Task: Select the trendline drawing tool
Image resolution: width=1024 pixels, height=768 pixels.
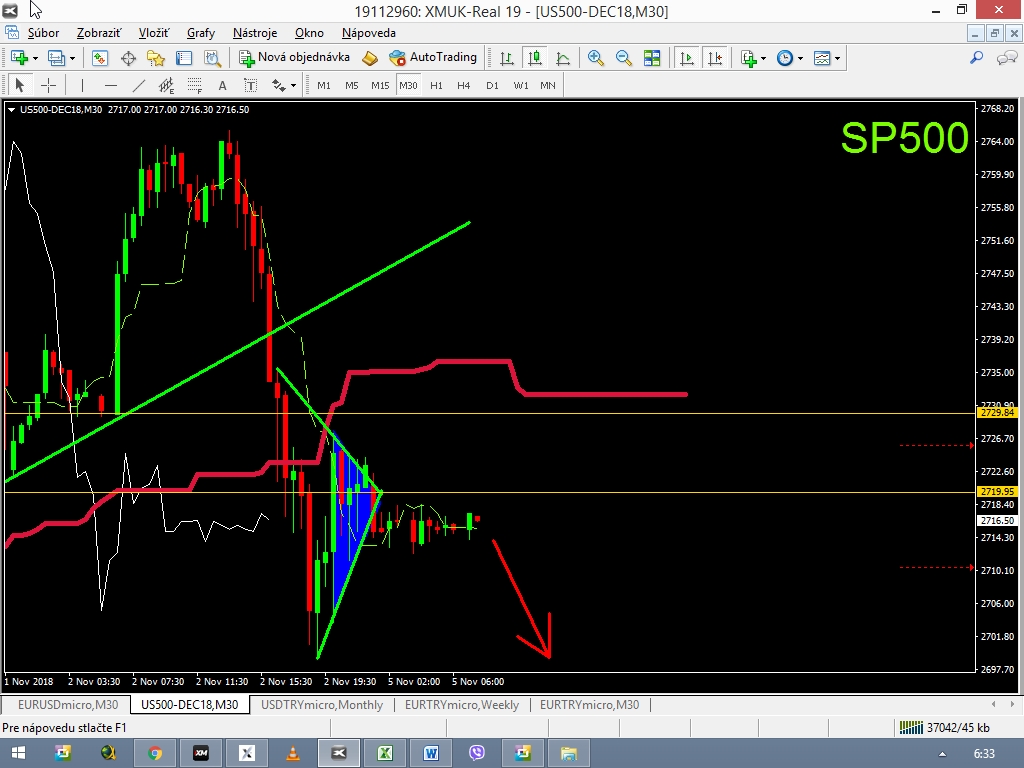Action: [138, 86]
